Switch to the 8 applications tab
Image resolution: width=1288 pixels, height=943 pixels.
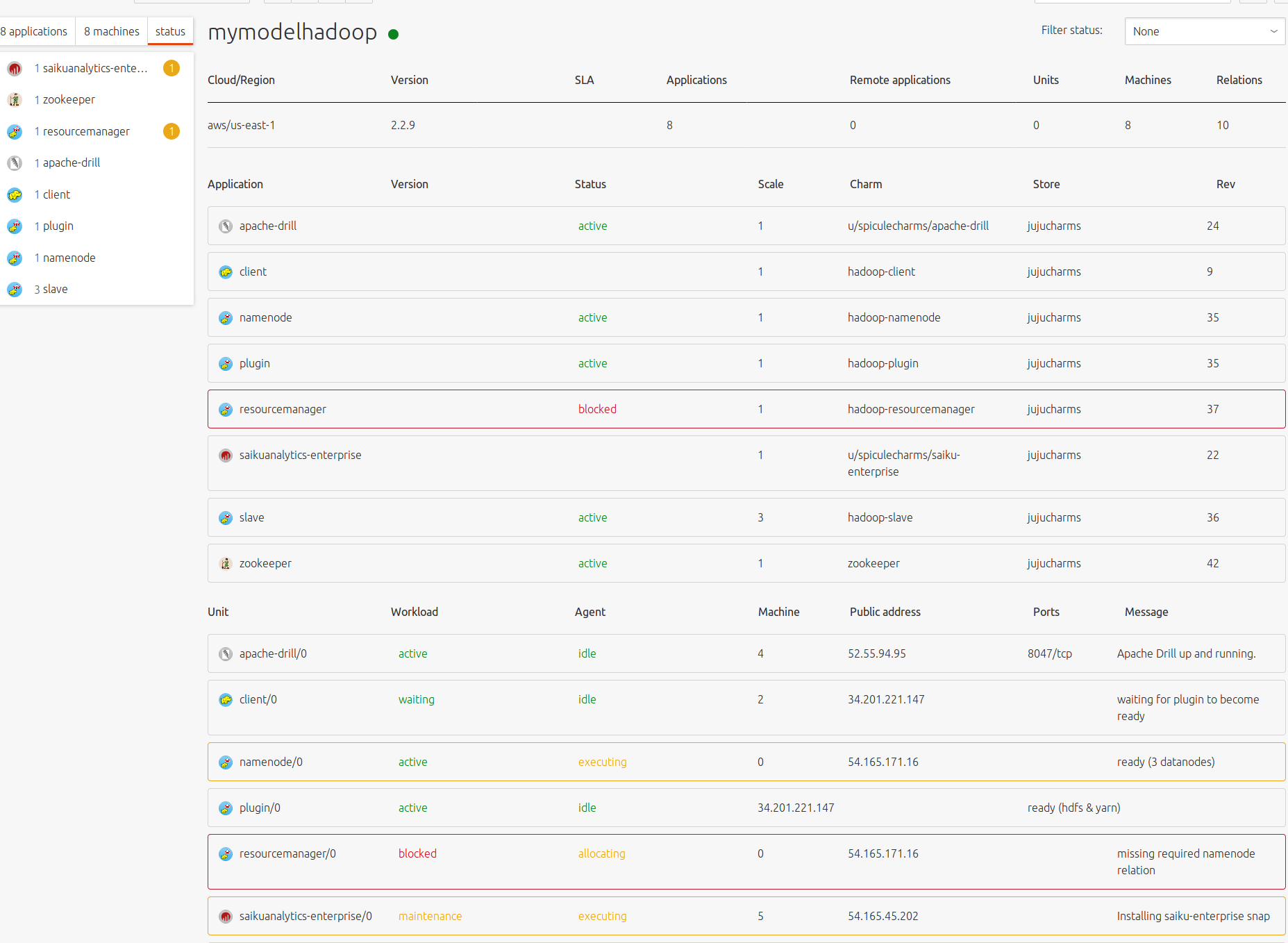[x=35, y=31]
